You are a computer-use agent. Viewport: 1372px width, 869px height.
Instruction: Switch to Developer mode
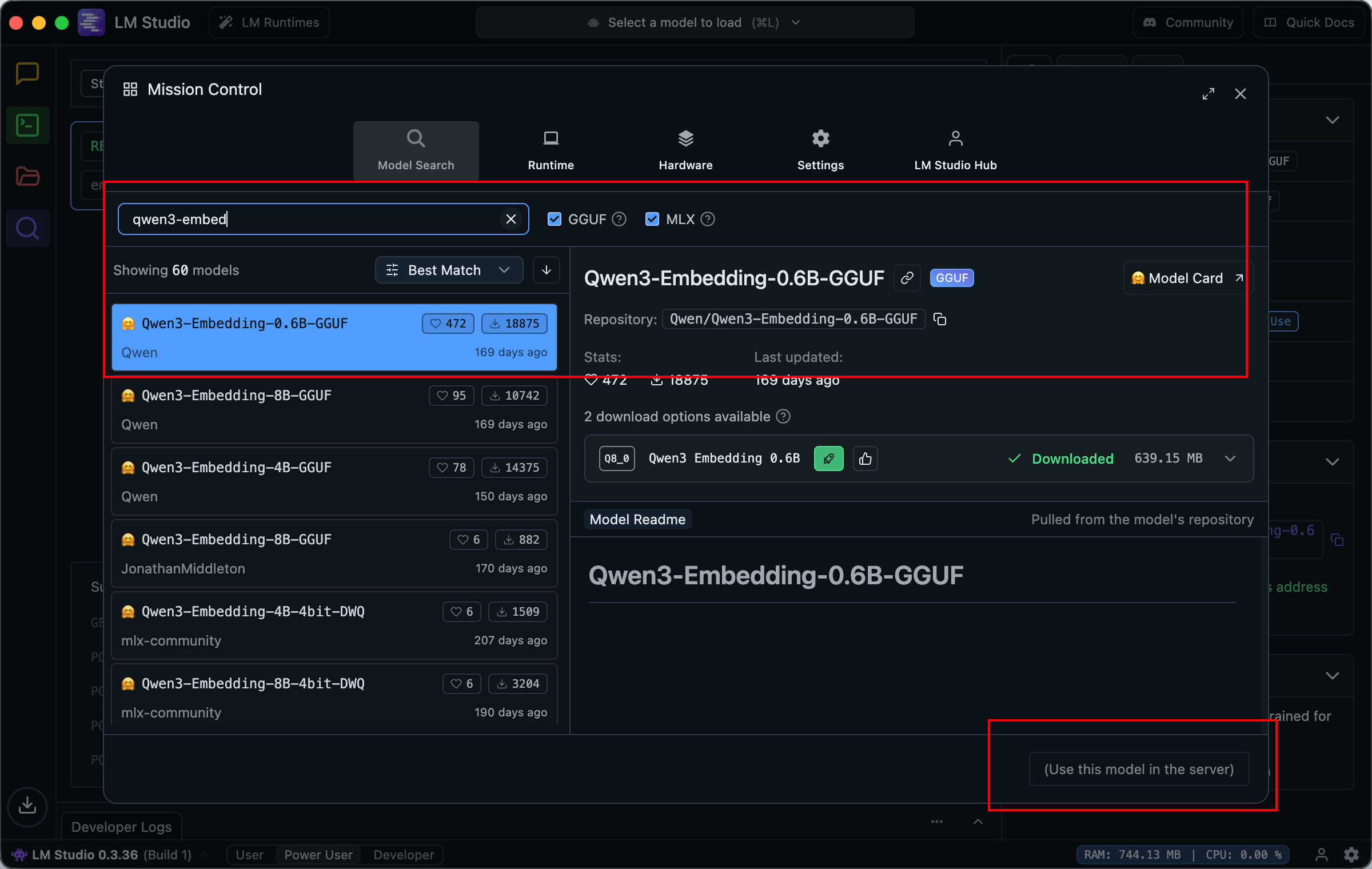click(x=404, y=855)
